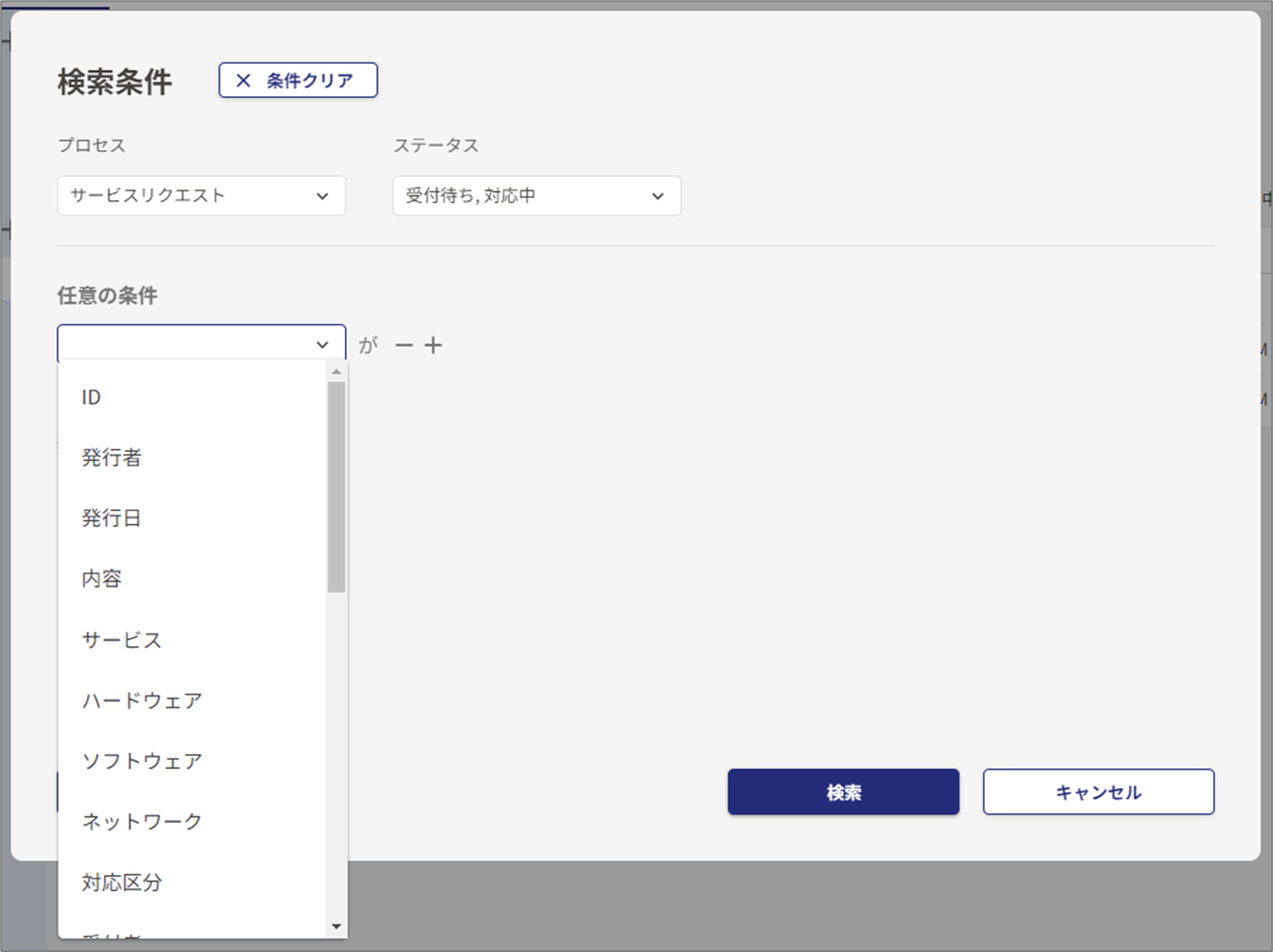Collapse the 任意の条件 dropdown list

coord(322,343)
